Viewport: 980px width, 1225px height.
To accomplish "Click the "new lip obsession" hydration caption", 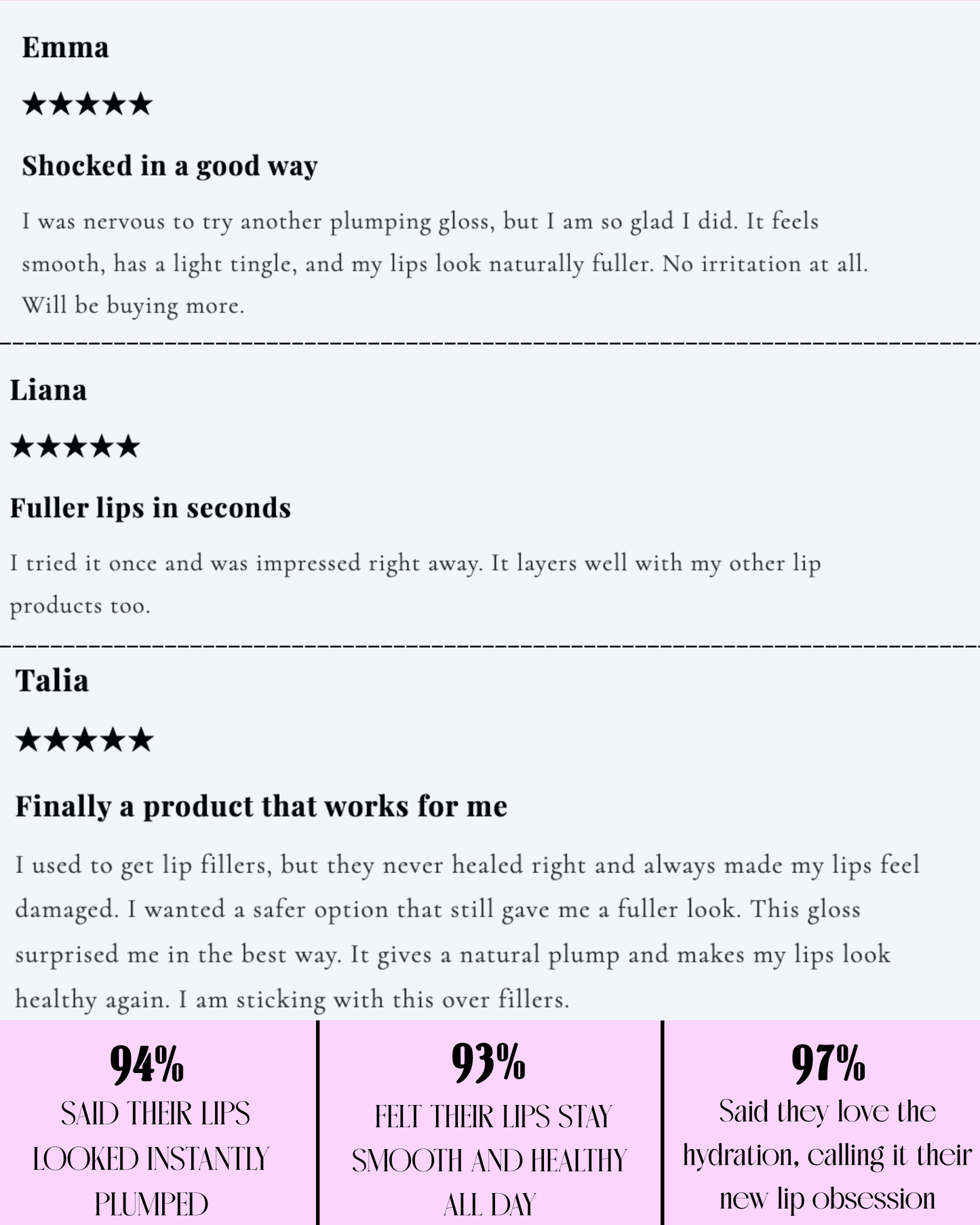I will tap(827, 1155).
